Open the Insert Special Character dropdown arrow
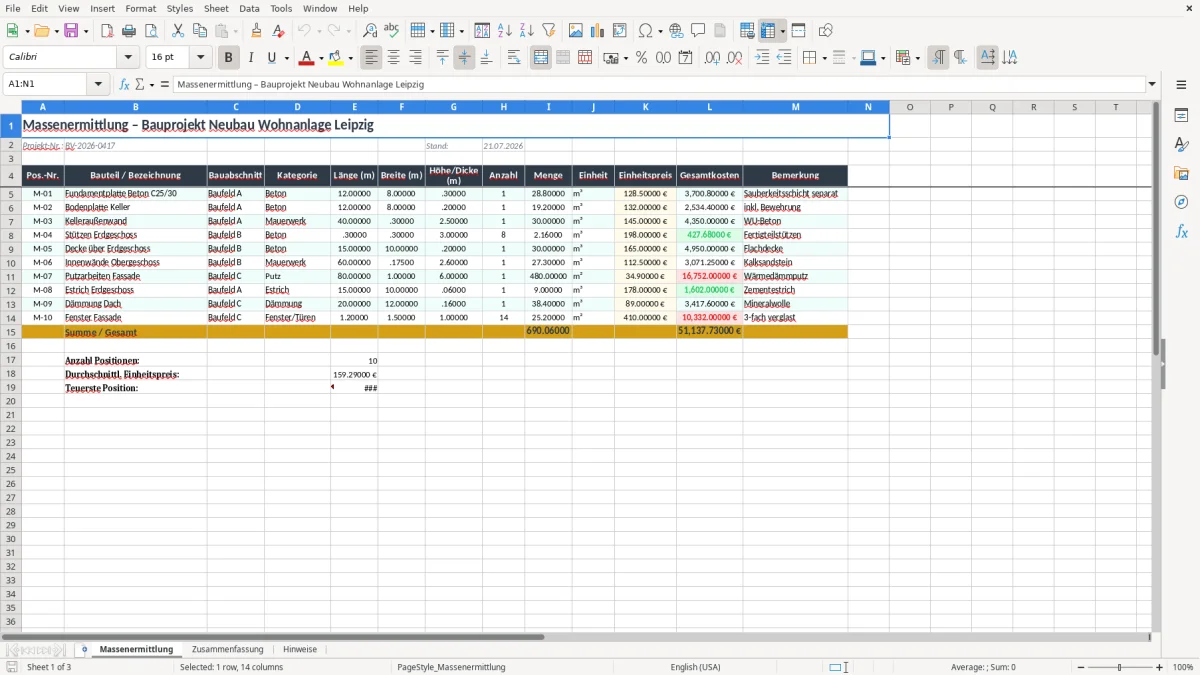1200x675 pixels. click(x=659, y=31)
